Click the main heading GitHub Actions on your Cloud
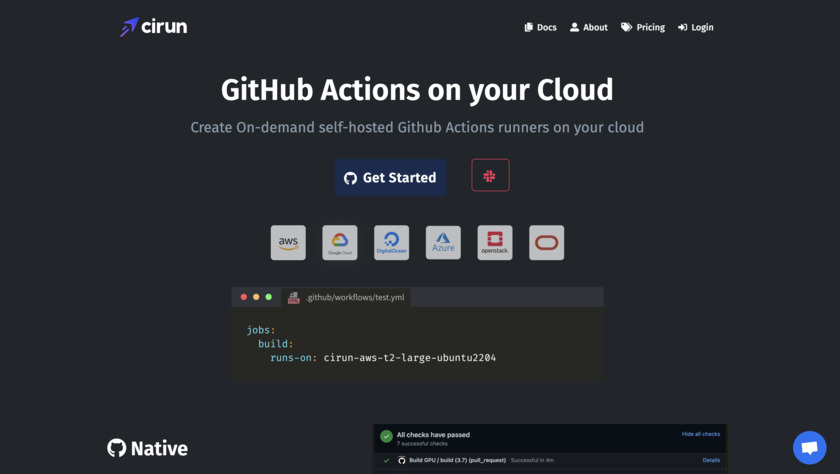This screenshot has width=840, height=474. coord(417,89)
